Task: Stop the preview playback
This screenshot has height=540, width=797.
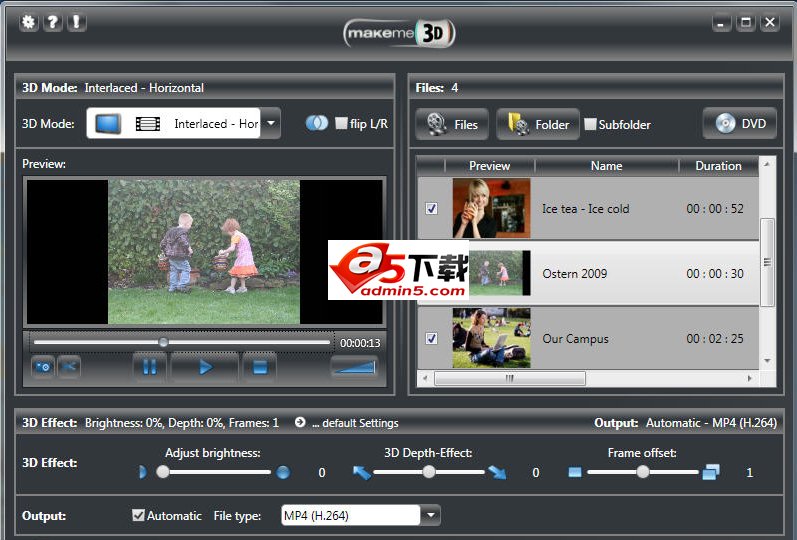Action: pyautogui.click(x=260, y=367)
